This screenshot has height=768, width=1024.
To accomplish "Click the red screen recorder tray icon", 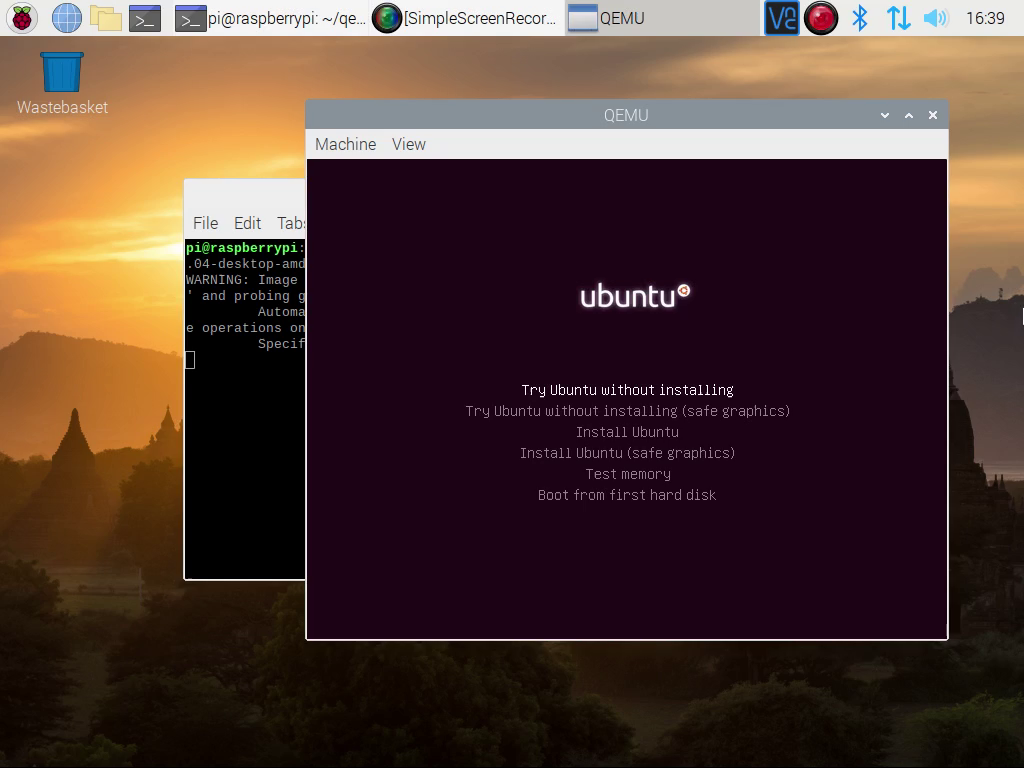I will (x=821, y=18).
